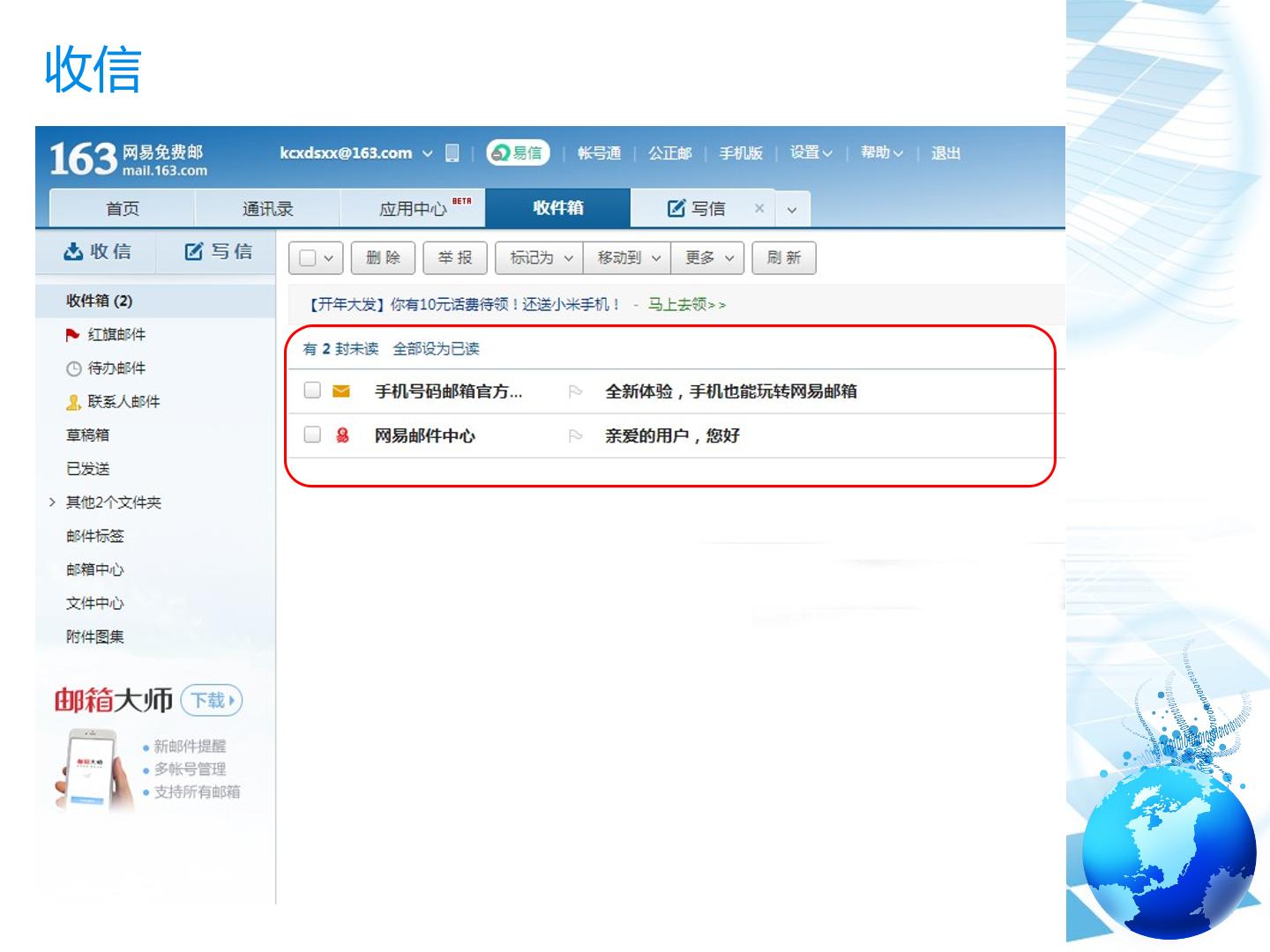Click the 开年大发 promo text

click(464, 305)
